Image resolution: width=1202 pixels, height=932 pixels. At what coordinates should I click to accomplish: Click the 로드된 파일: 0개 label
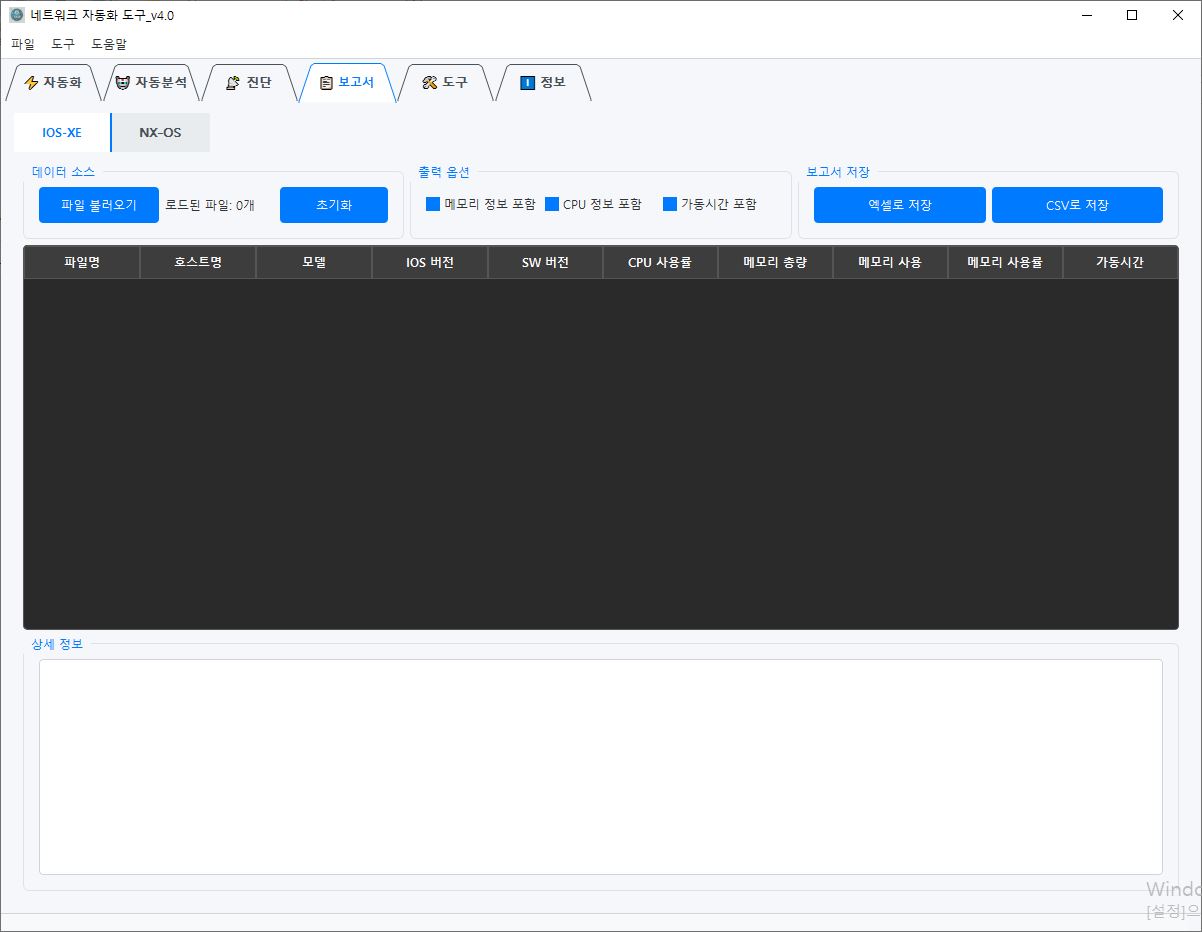[210, 205]
